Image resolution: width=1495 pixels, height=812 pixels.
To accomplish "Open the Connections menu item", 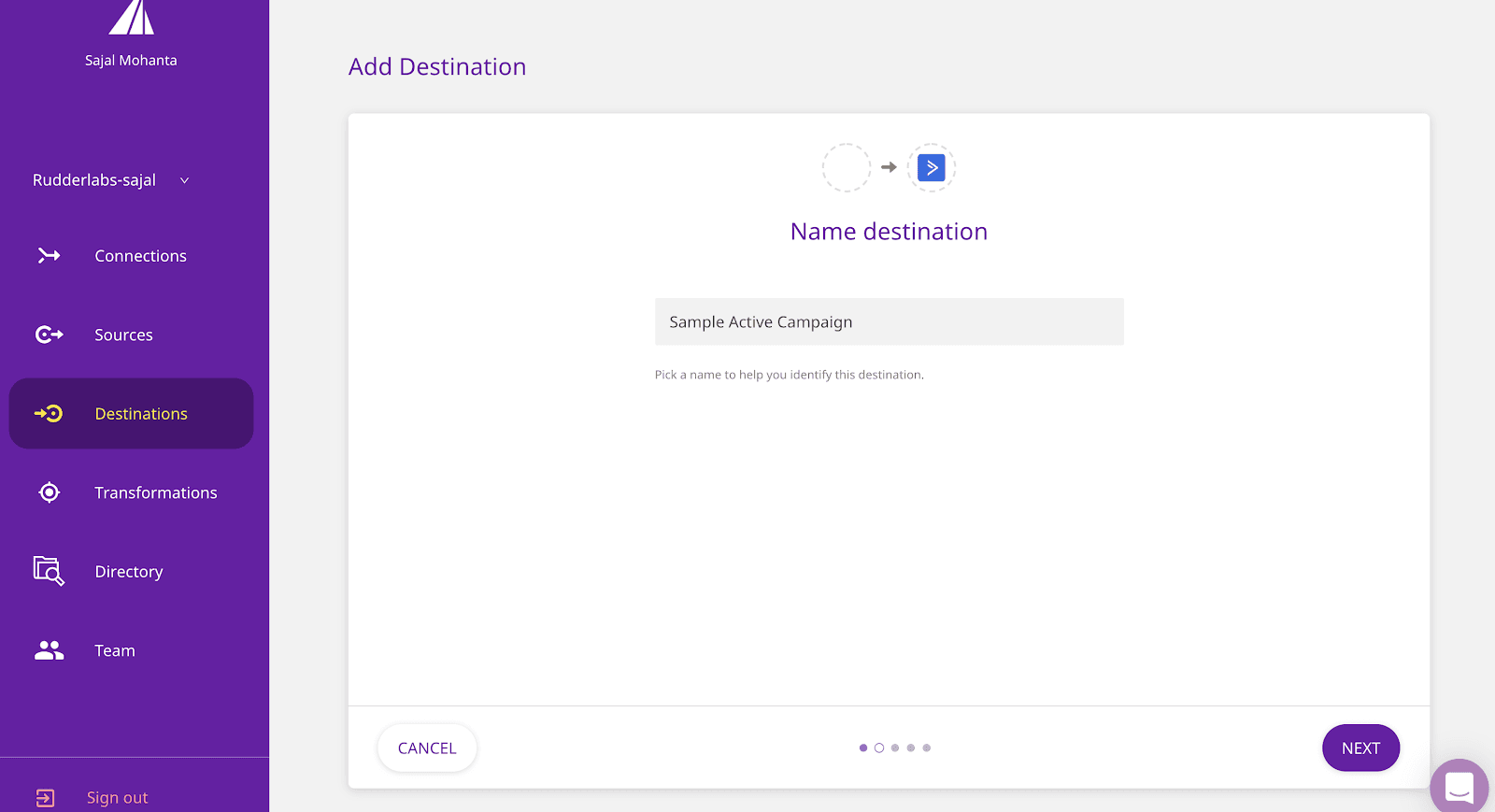I will click(x=140, y=256).
